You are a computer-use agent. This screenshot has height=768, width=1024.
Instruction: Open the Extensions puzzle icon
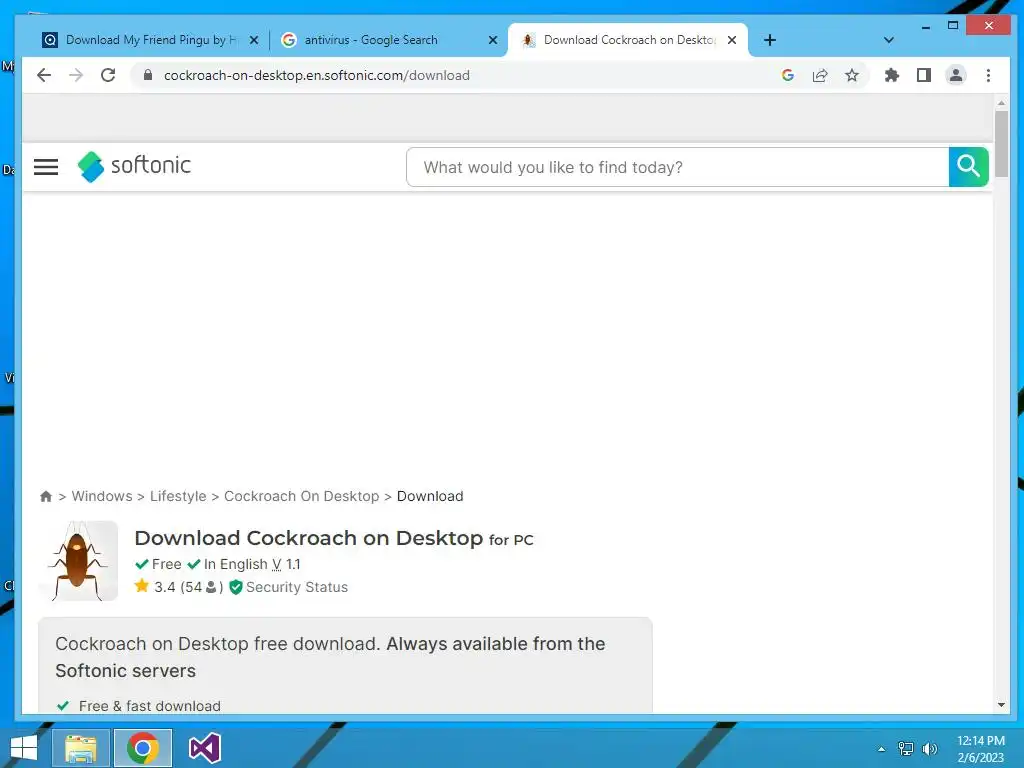tap(891, 75)
